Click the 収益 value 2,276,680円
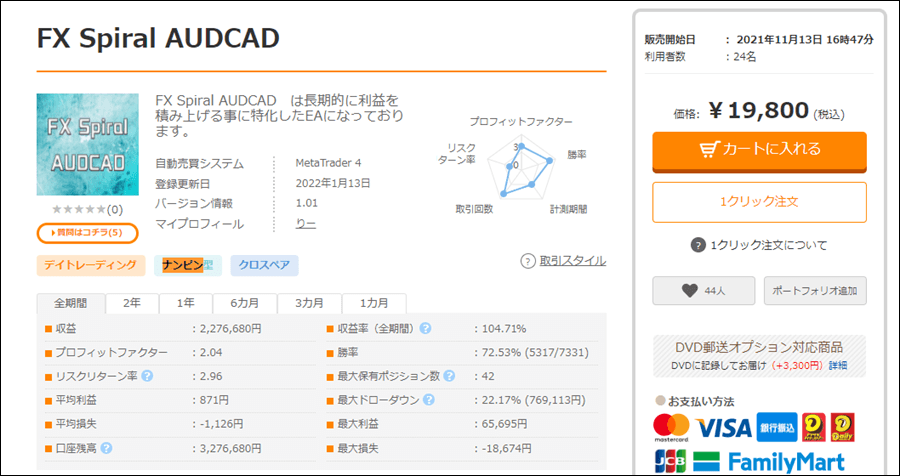900x476 pixels. pyautogui.click(x=231, y=329)
